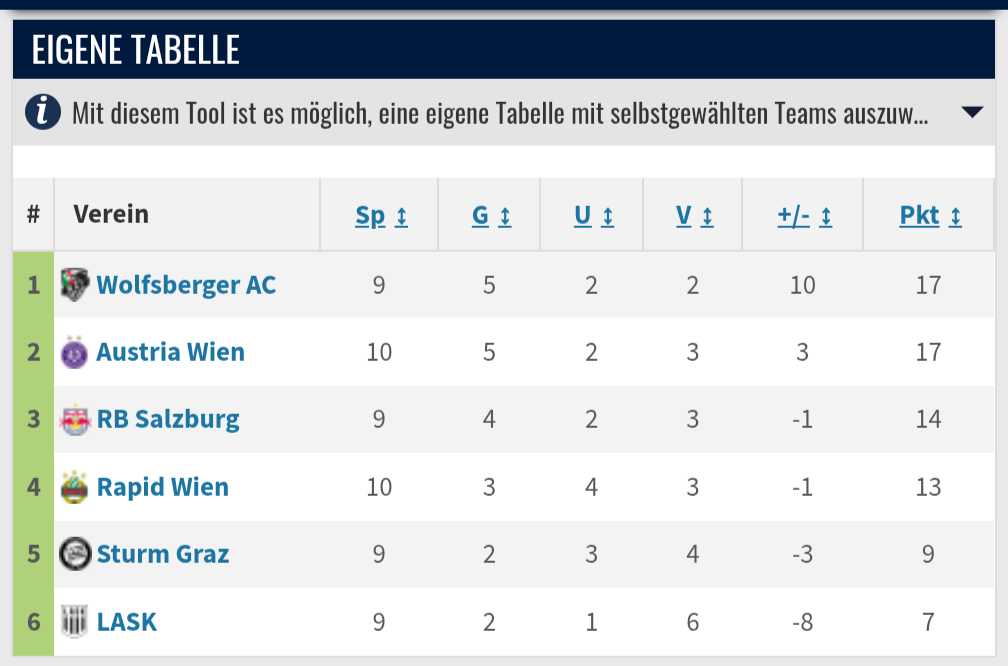Click the Austria Wien club crest
Viewport: 1008px width, 666px height.
click(74, 352)
